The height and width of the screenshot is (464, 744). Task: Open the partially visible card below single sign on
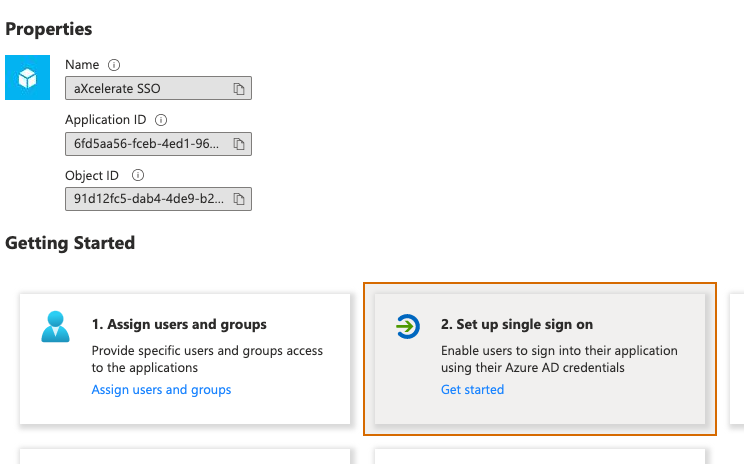tap(540, 457)
